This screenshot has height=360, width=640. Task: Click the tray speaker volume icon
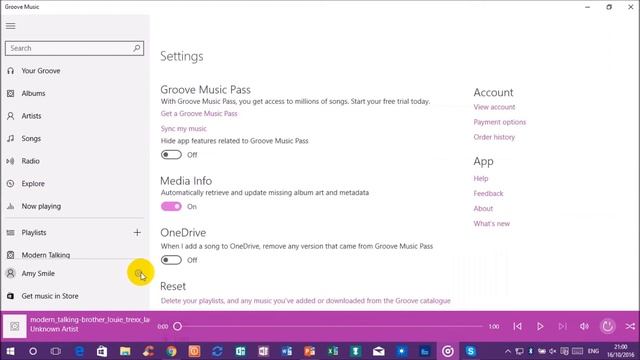point(553,351)
